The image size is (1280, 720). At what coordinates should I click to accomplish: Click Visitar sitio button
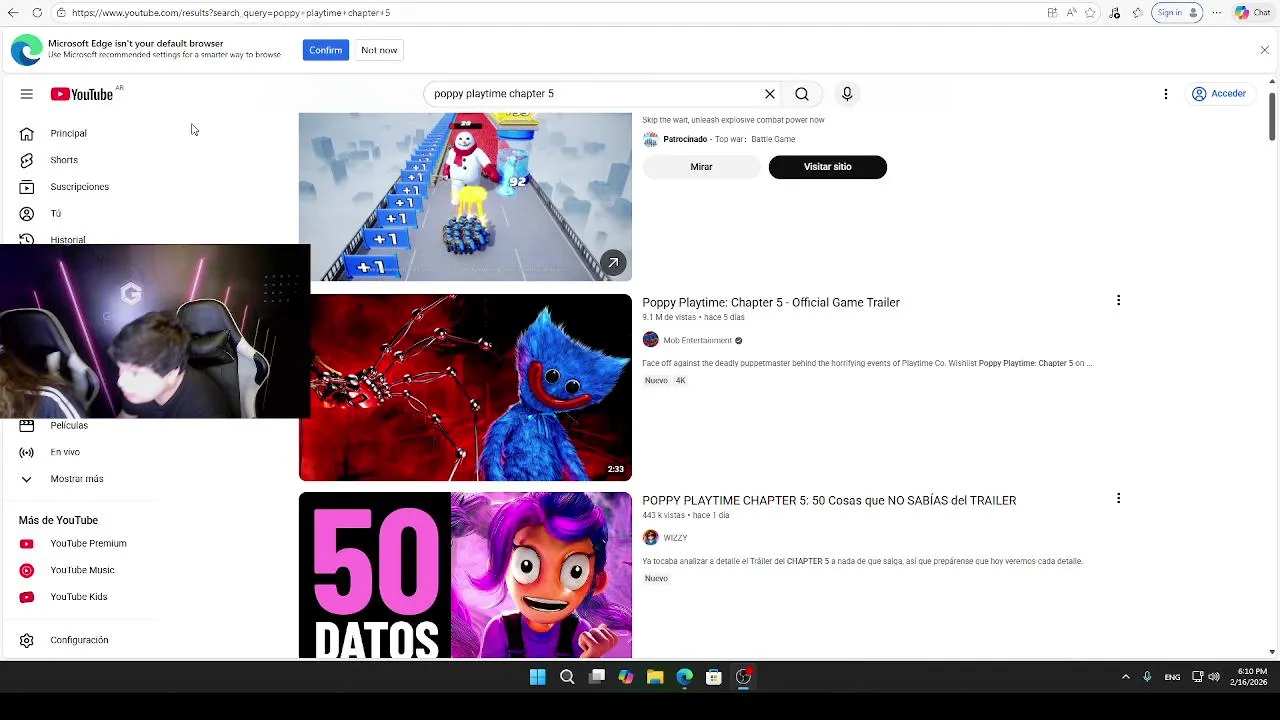(x=827, y=167)
